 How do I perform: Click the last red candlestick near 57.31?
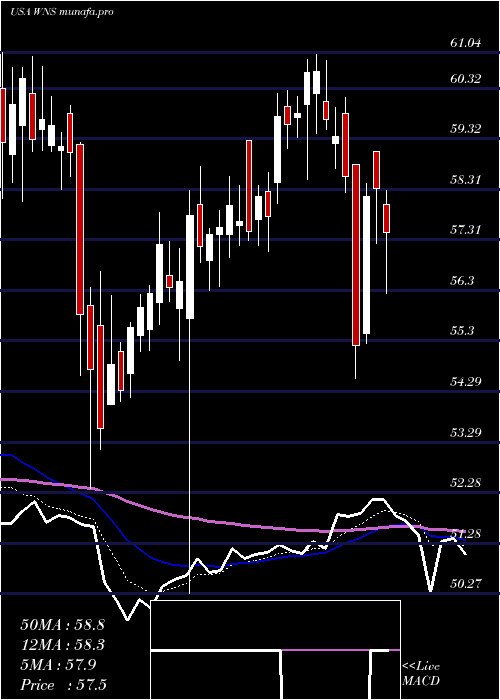click(387, 218)
